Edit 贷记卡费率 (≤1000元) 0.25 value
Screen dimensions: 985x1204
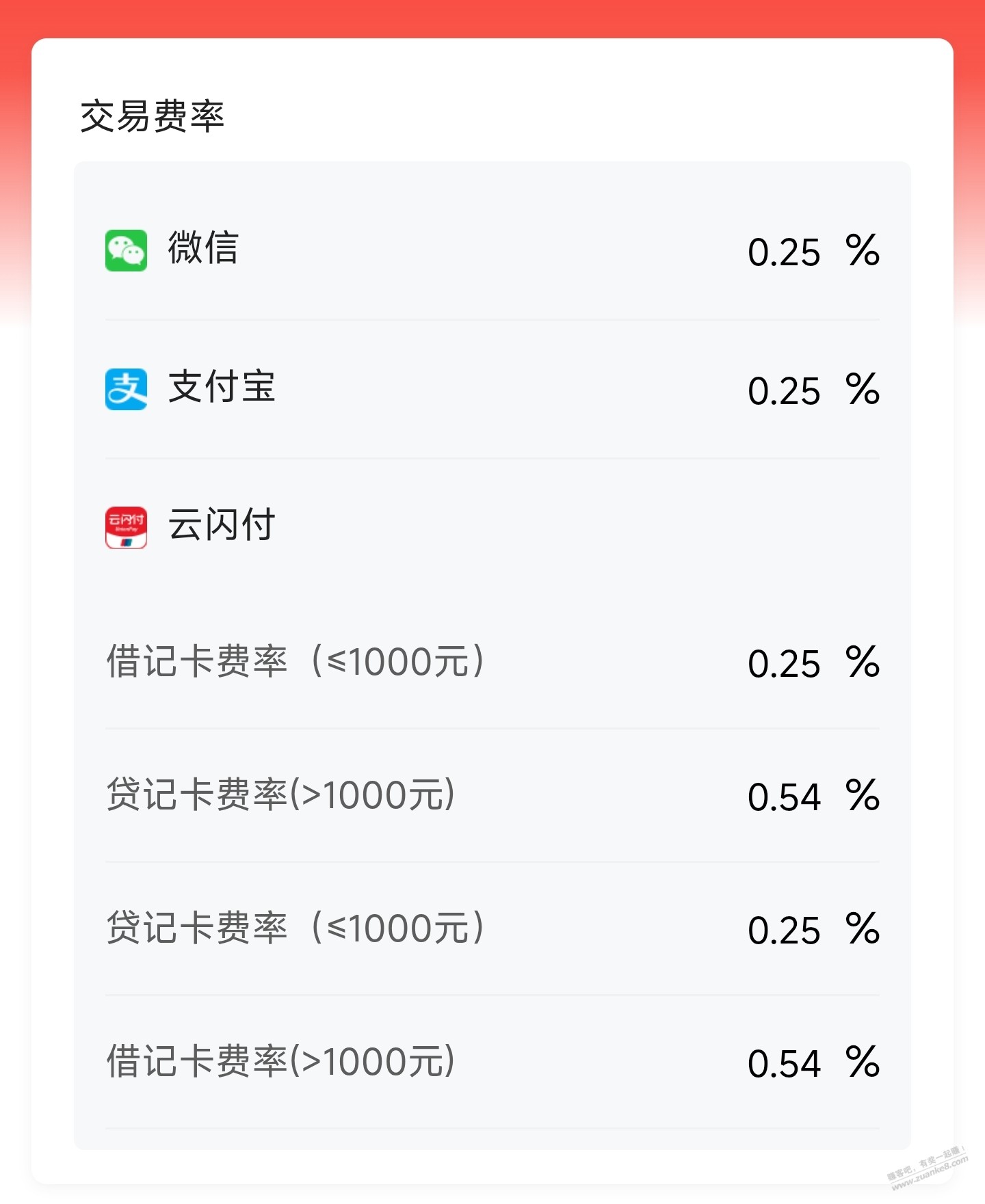(x=784, y=931)
